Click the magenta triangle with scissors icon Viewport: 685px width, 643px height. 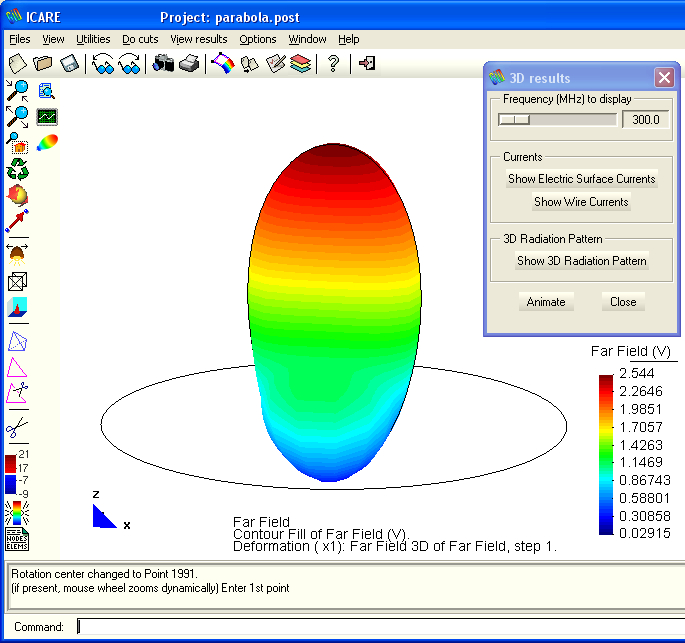(x=17, y=393)
